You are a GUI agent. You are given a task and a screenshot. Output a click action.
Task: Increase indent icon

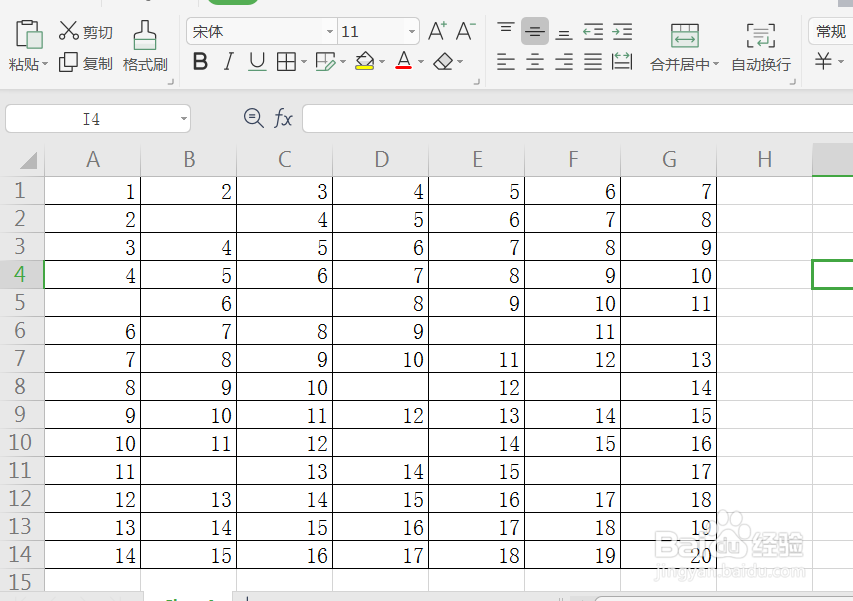(x=622, y=32)
